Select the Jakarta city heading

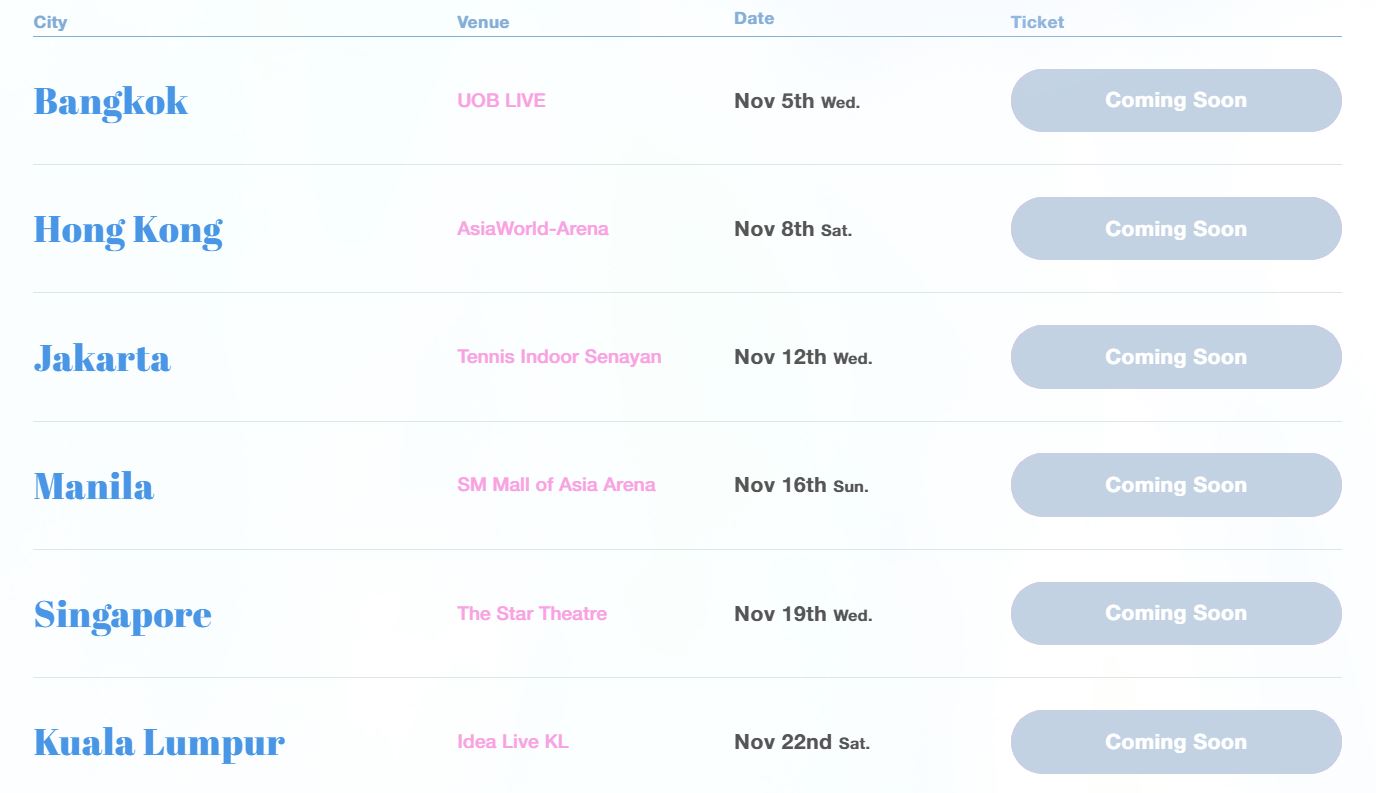(x=102, y=358)
